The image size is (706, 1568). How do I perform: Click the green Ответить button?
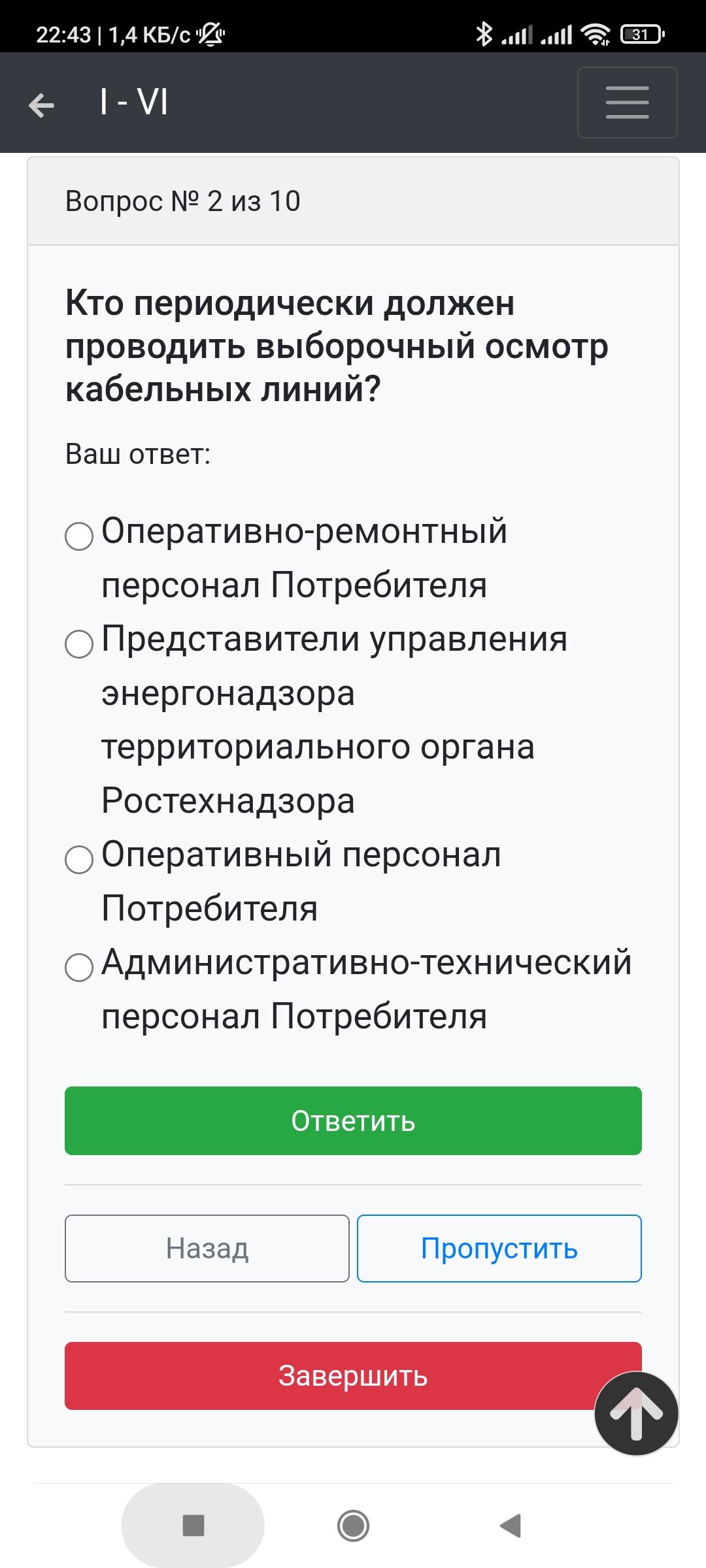pyautogui.click(x=353, y=1120)
